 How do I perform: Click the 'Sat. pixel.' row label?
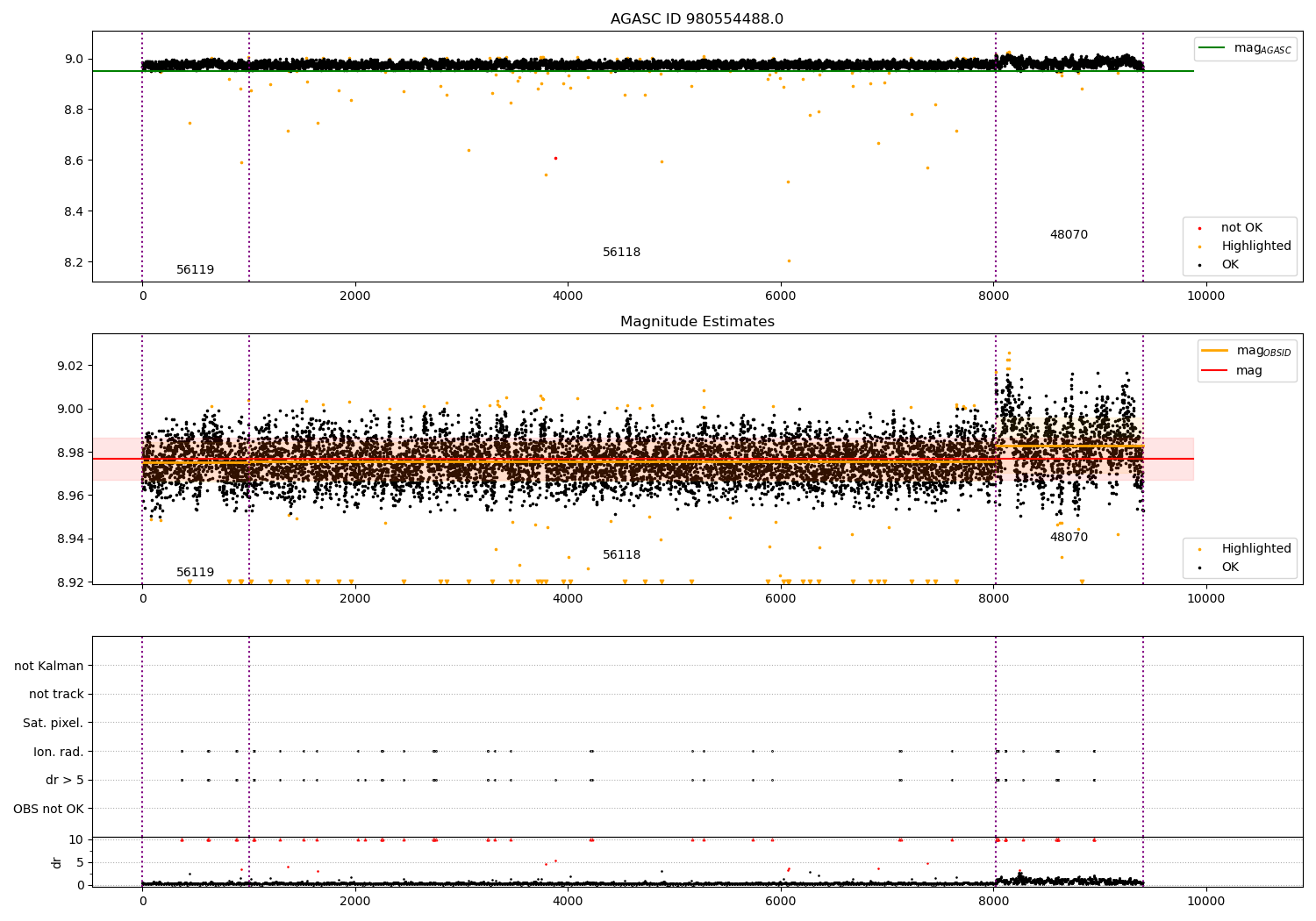pyautogui.click(x=53, y=724)
